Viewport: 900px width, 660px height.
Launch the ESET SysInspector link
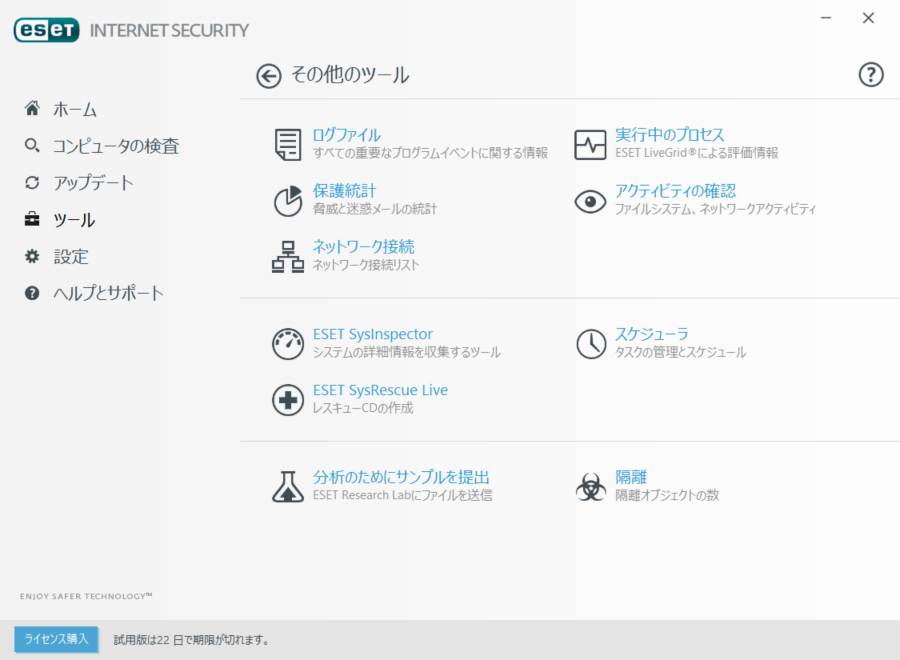click(373, 334)
